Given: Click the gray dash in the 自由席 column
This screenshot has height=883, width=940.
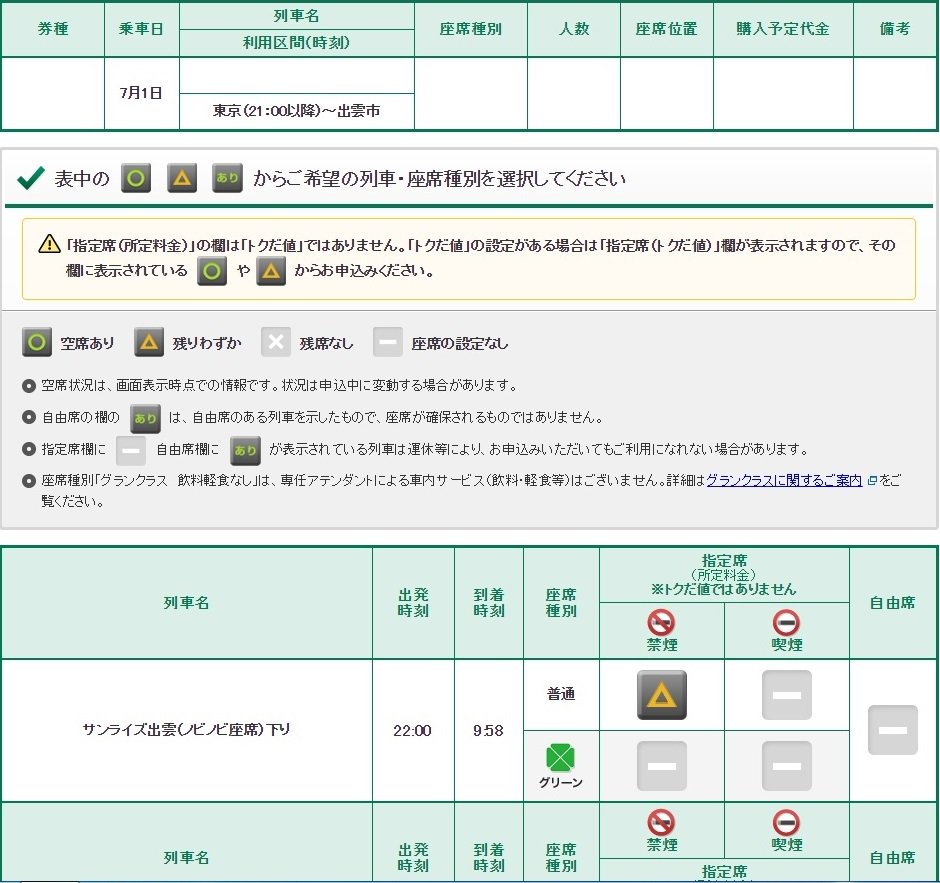Looking at the screenshot, I should (x=893, y=730).
